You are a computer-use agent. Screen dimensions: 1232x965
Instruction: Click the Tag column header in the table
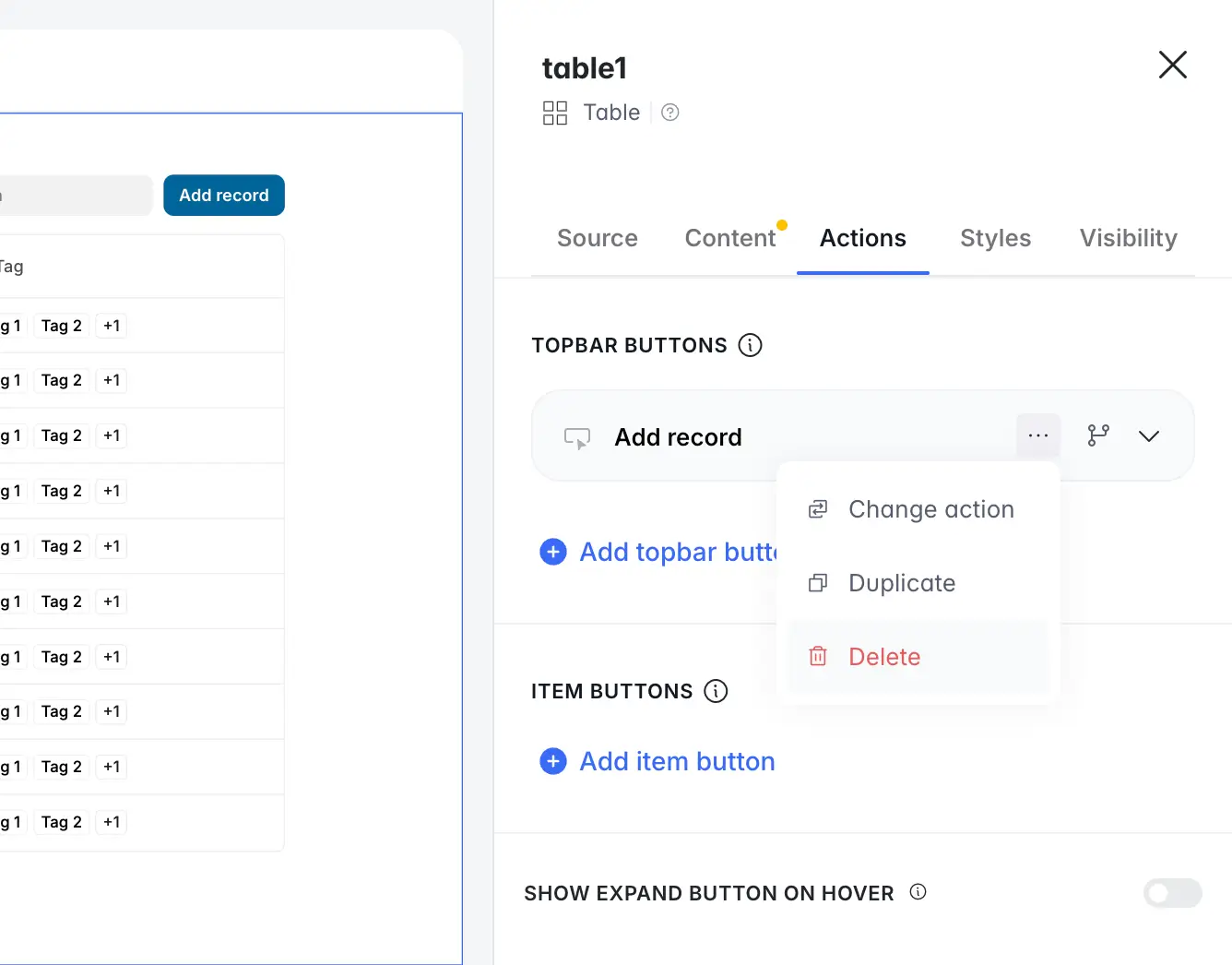(x=11, y=267)
